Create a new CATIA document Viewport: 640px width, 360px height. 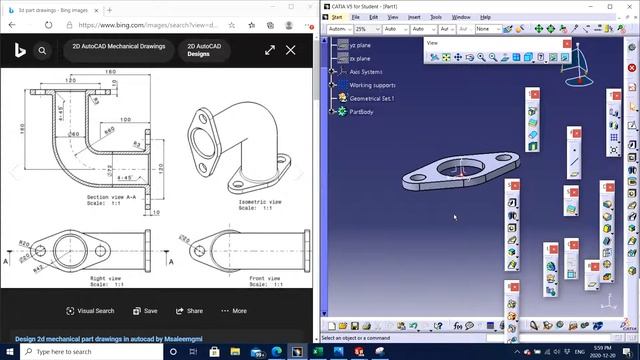pyautogui.click(x=332, y=326)
